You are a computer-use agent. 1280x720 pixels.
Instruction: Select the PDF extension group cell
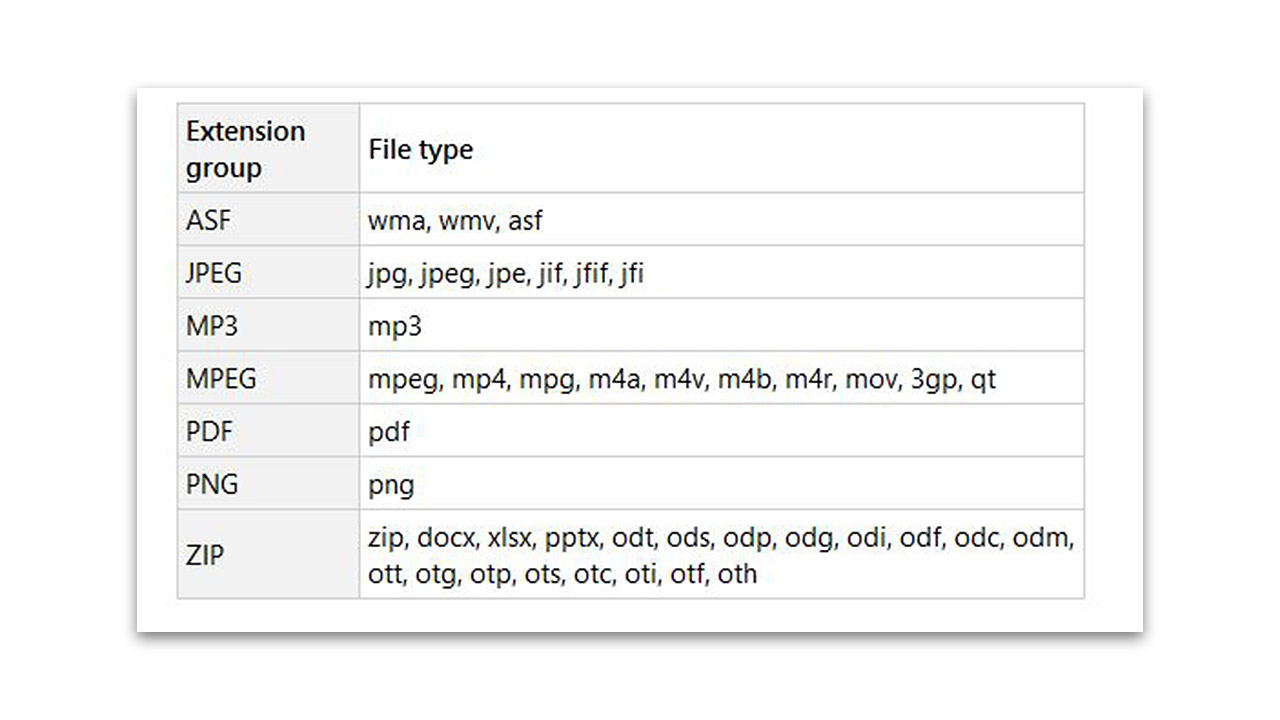268,431
